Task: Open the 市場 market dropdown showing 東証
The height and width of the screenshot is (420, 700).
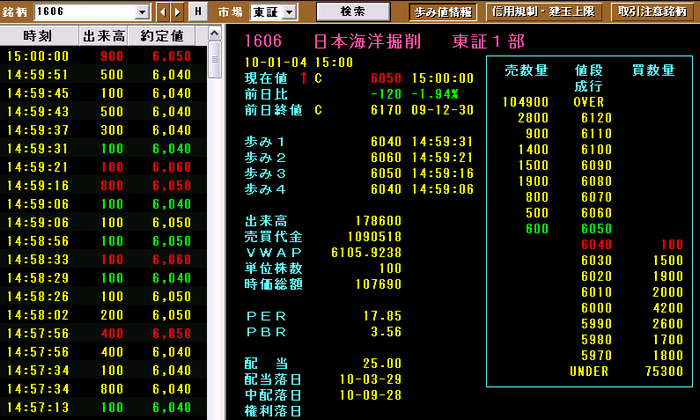Action: coord(274,12)
